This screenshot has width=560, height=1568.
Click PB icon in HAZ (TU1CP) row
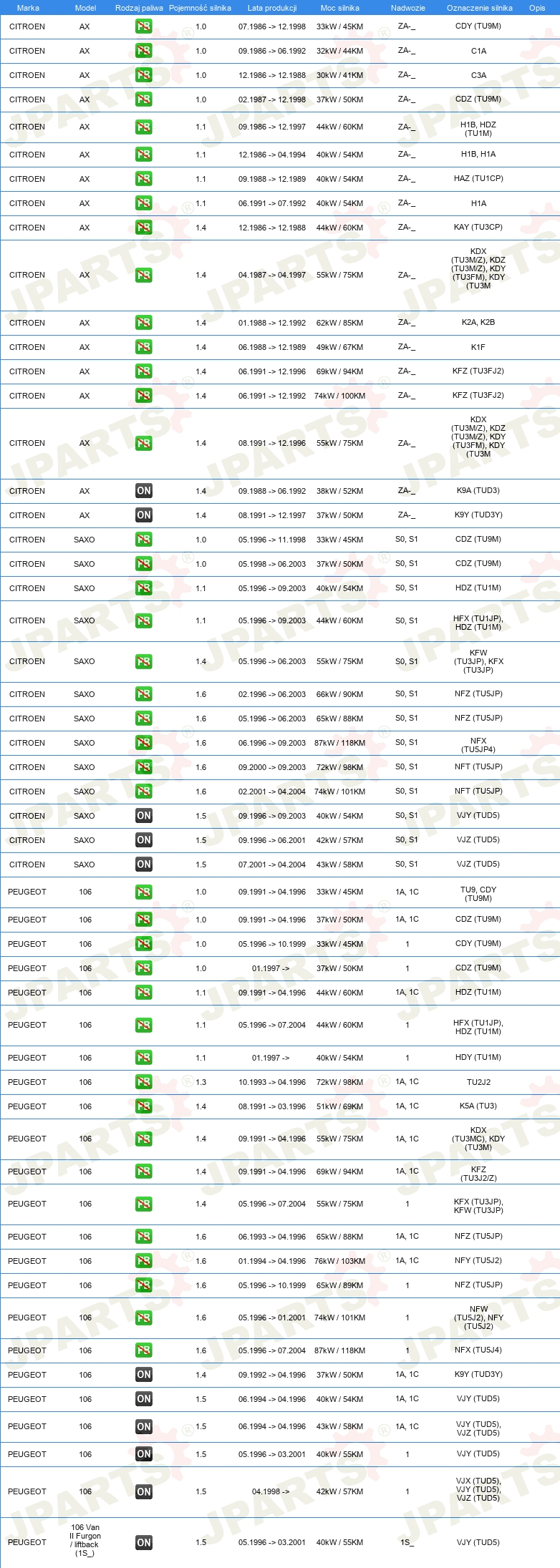pyautogui.click(x=143, y=179)
